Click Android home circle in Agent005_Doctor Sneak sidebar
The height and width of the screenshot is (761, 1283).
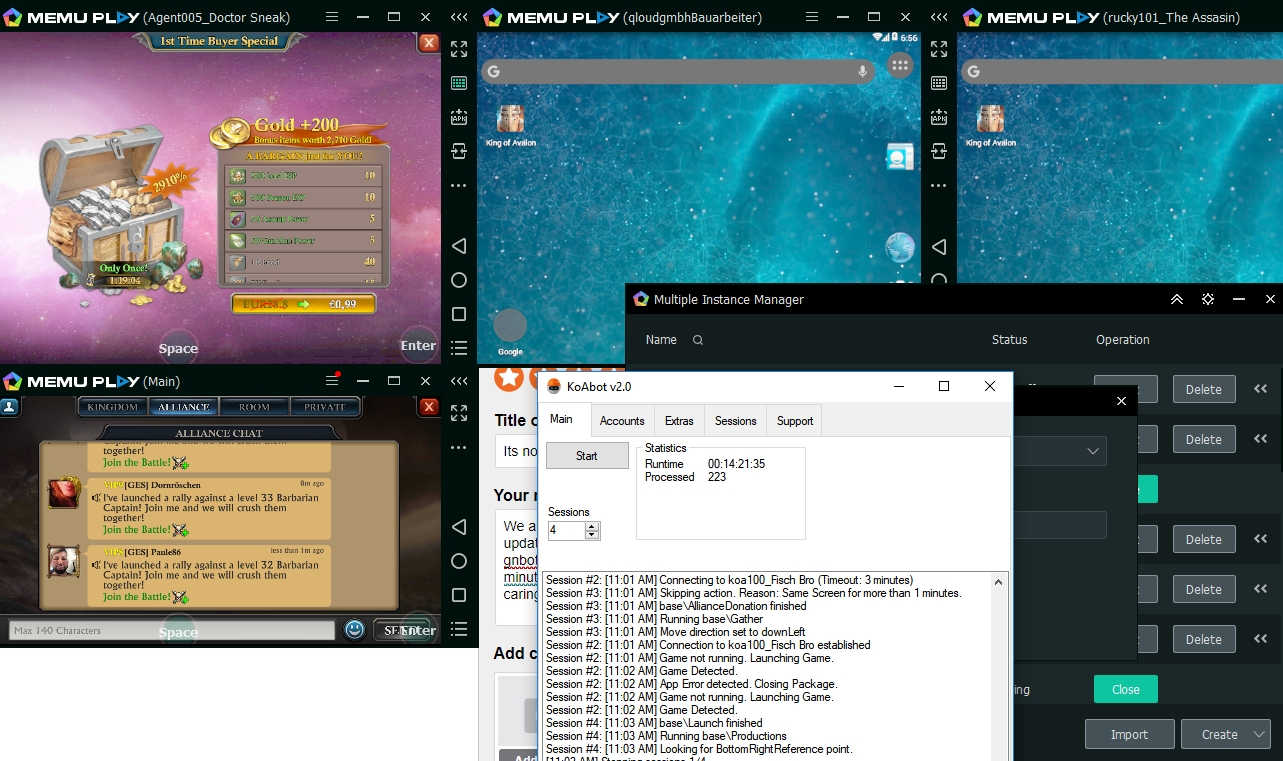[x=459, y=280]
